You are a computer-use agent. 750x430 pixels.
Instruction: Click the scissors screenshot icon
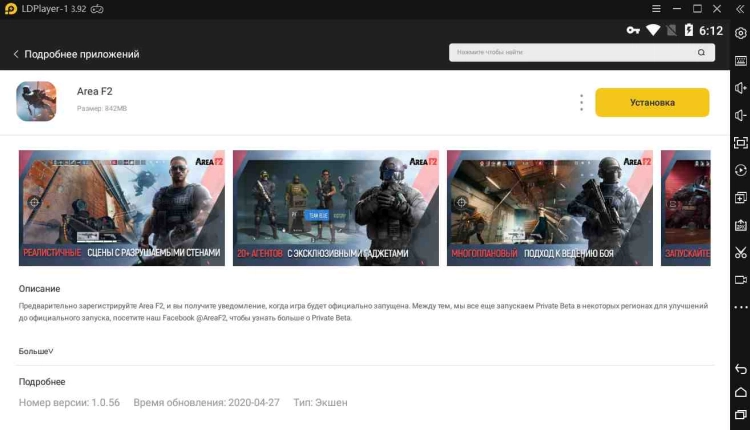pos(740,252)
